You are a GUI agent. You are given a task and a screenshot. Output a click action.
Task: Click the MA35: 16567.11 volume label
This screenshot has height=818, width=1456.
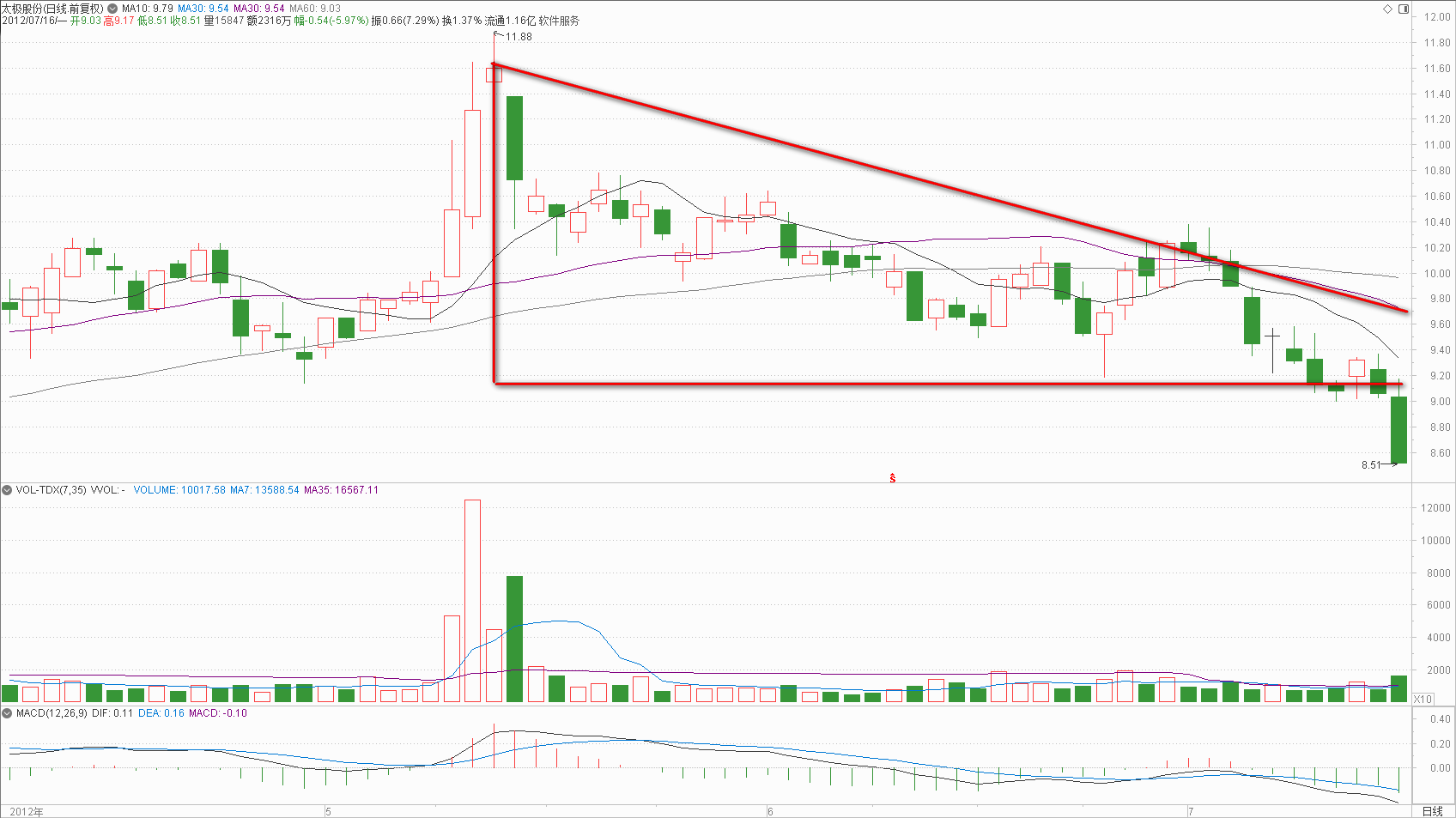click(x=341, y=490)
